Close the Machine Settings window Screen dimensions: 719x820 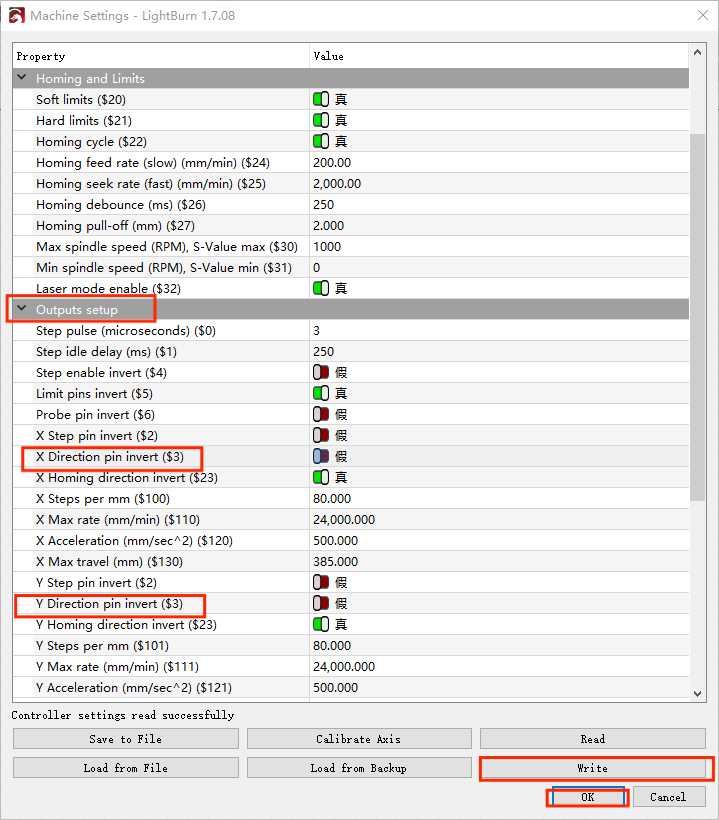[697, 16]
